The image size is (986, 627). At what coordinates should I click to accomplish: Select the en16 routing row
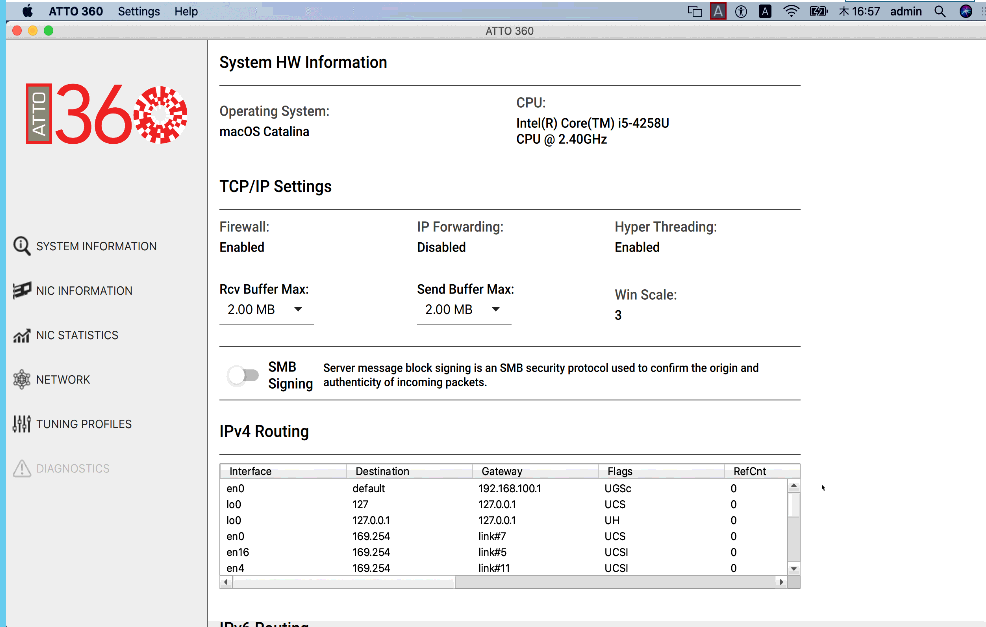(x=504, y=552)
